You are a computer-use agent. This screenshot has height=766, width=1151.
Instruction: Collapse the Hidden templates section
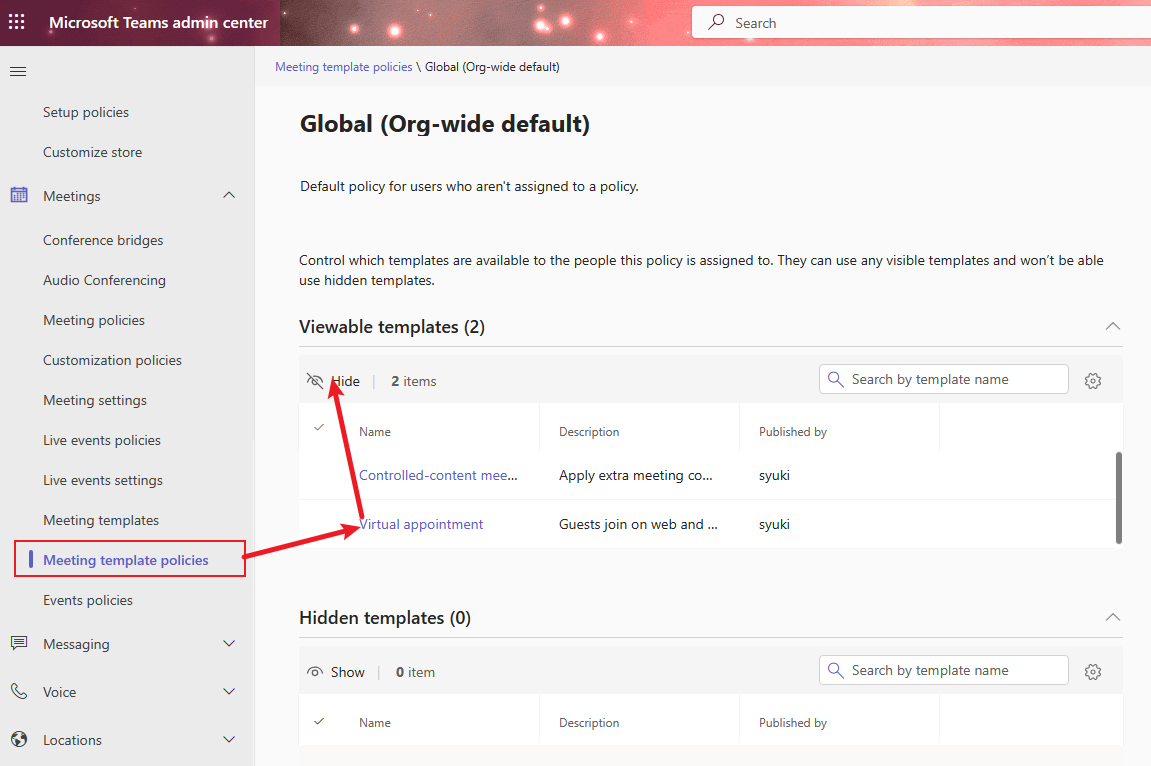click(1113, 617)
